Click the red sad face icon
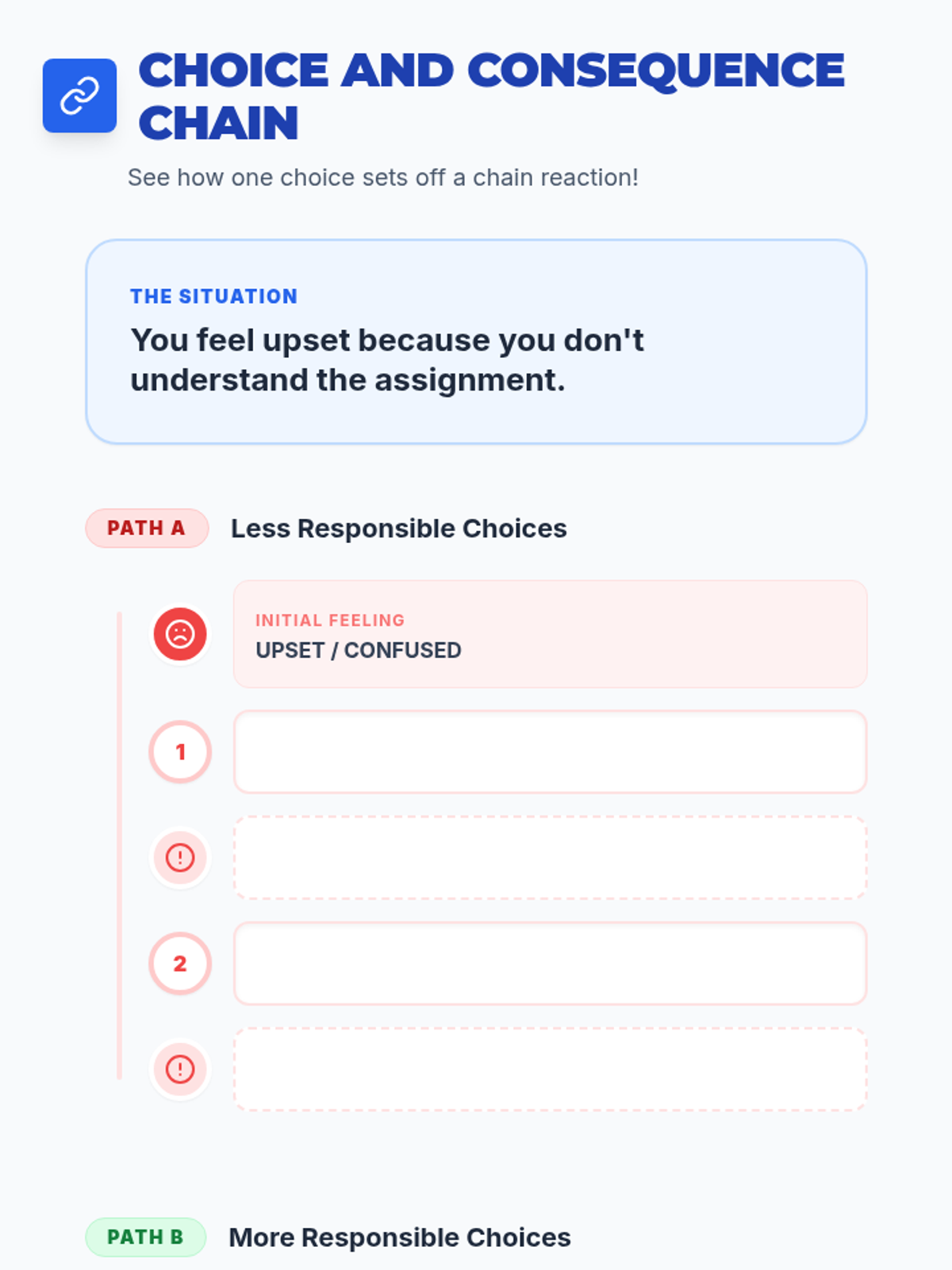952x1270 pixels. click(x=180, y=634)
